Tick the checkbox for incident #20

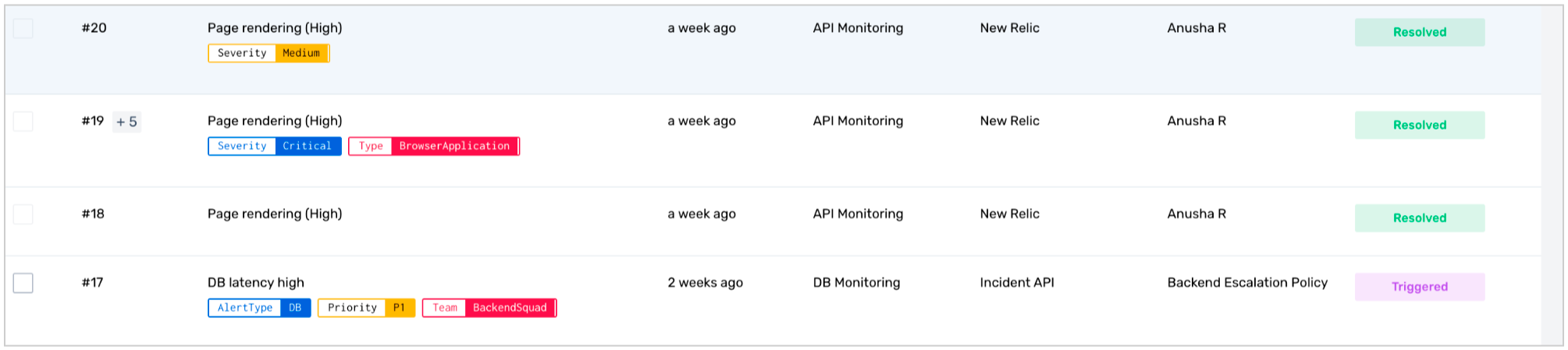coord(23,28)
